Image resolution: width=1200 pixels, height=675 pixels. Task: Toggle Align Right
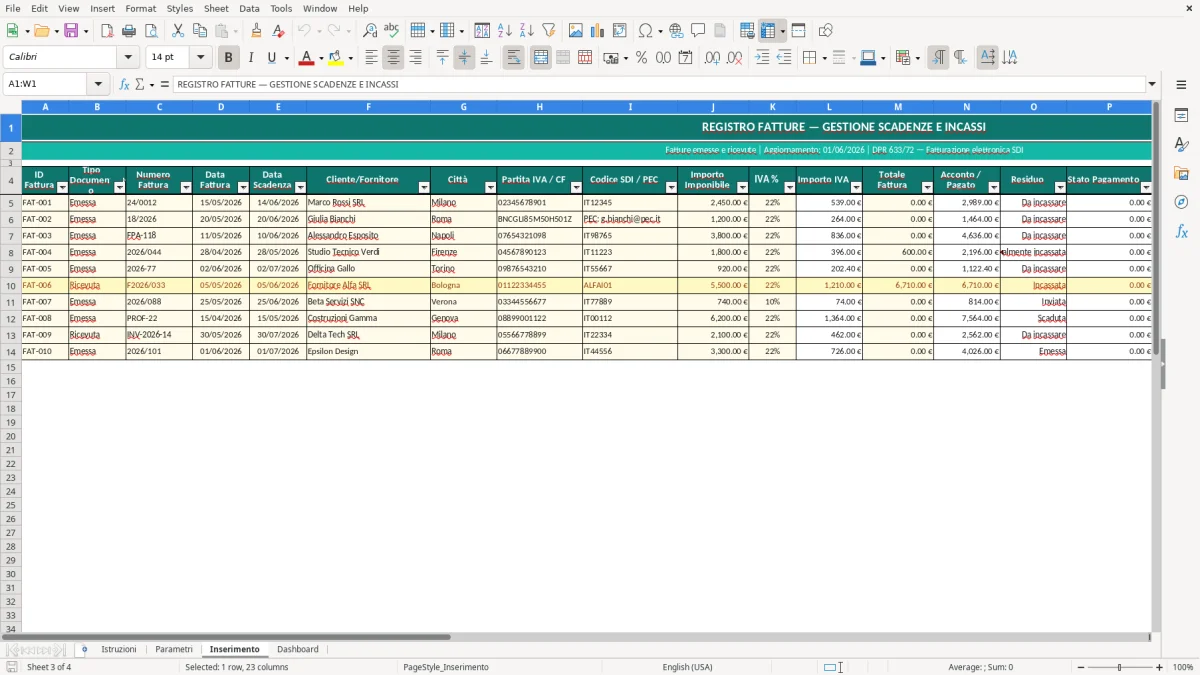[416, 58]
